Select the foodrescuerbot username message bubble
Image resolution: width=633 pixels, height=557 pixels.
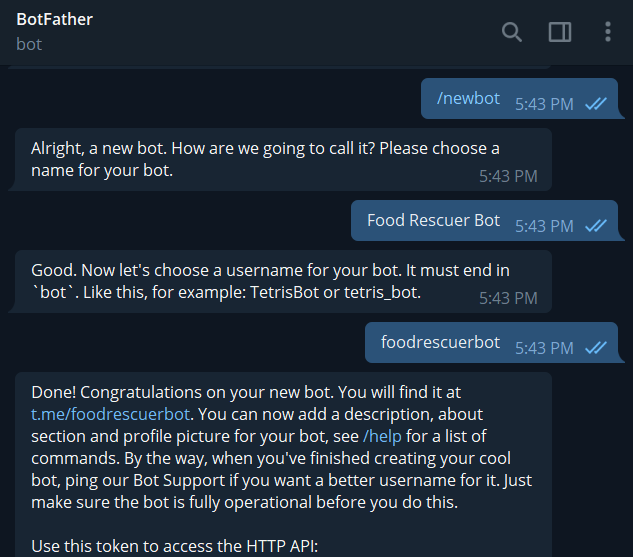[x=491, y=342]
